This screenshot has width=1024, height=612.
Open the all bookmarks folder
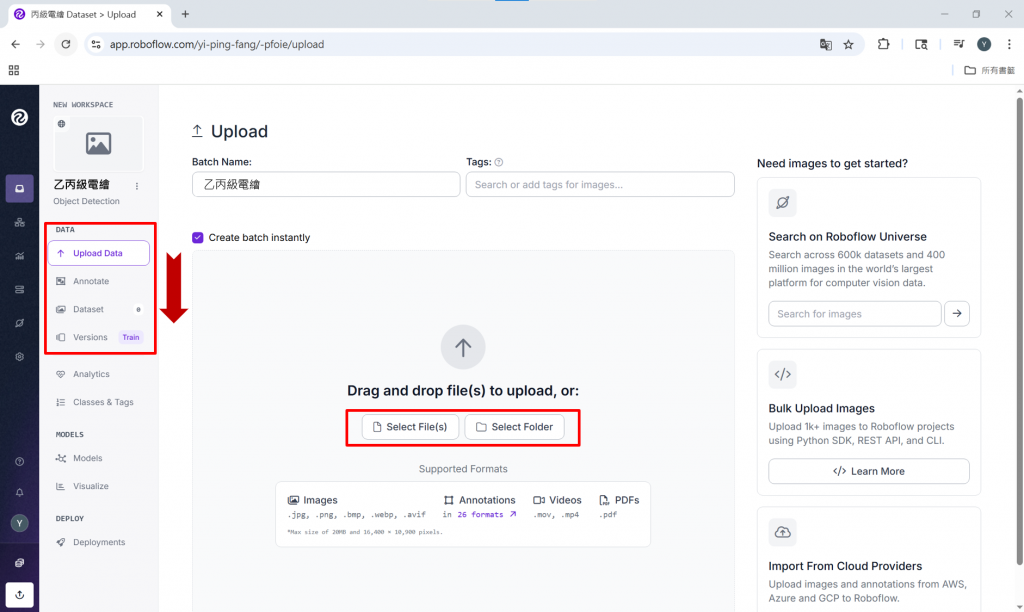point(989,71)
